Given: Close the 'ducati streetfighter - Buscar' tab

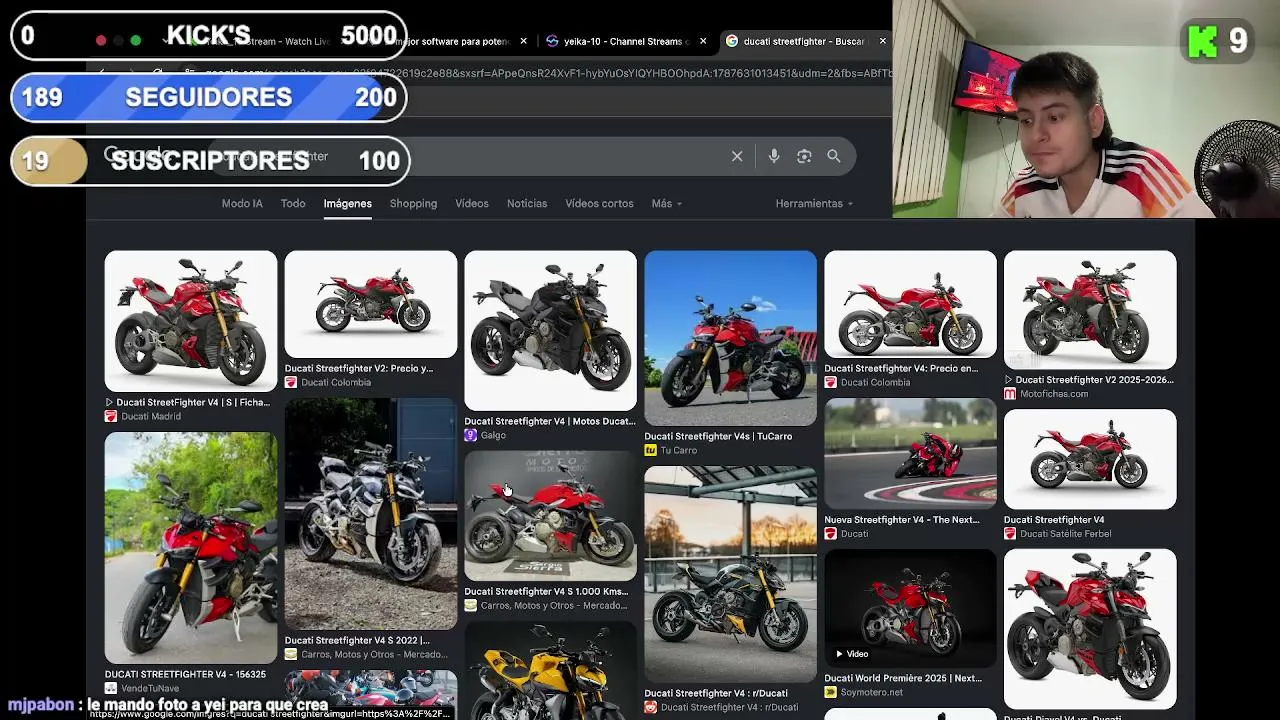Looking at the screenshot, I should (x=883, y=41).
